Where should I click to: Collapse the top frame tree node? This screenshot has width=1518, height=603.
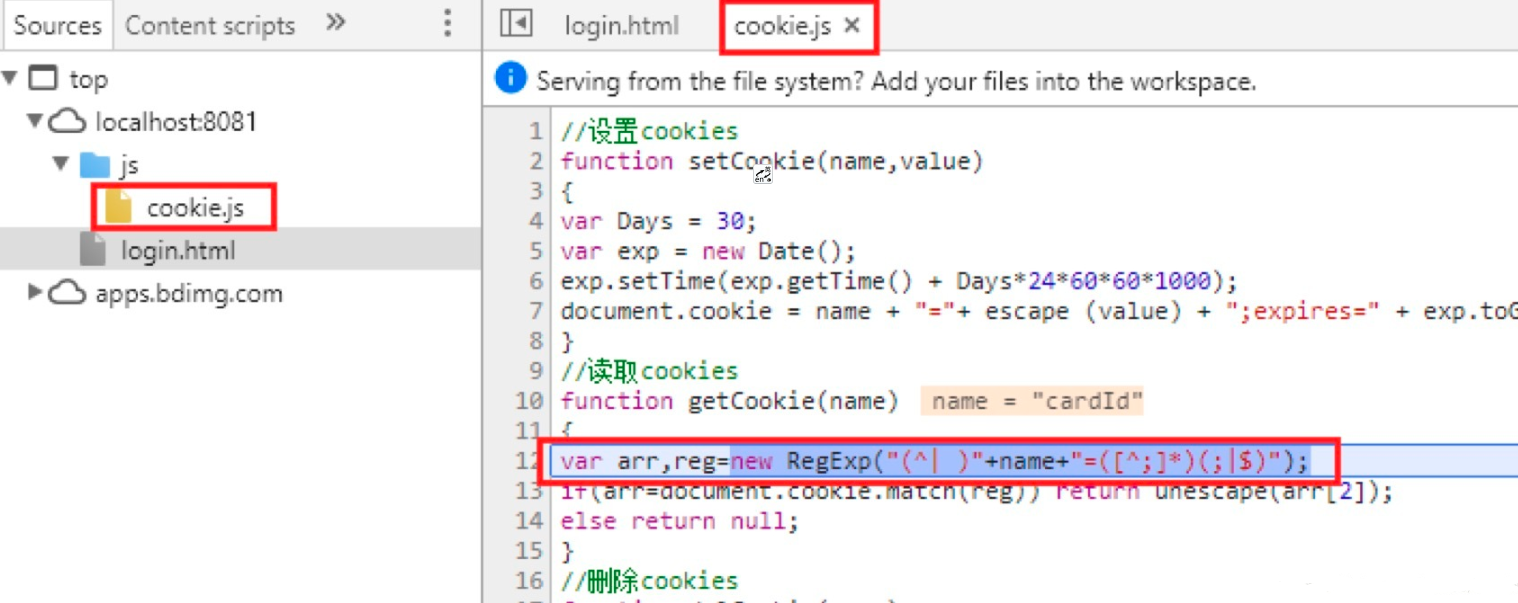[x=11, y=78]
